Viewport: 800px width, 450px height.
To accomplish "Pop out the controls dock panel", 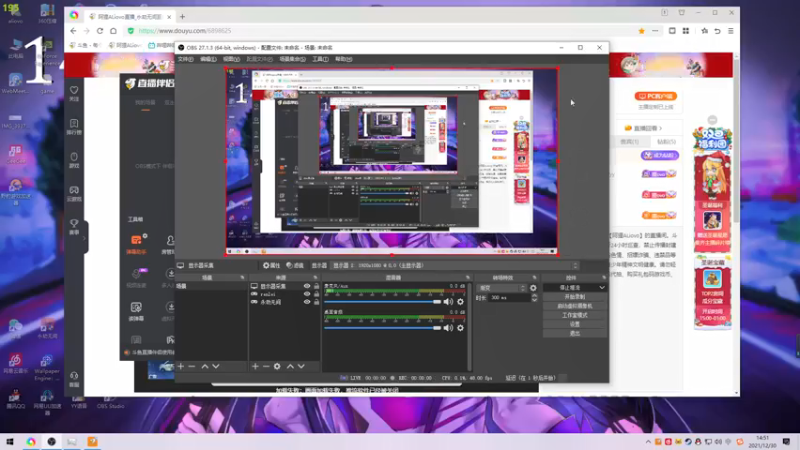I will click(604, 278).
